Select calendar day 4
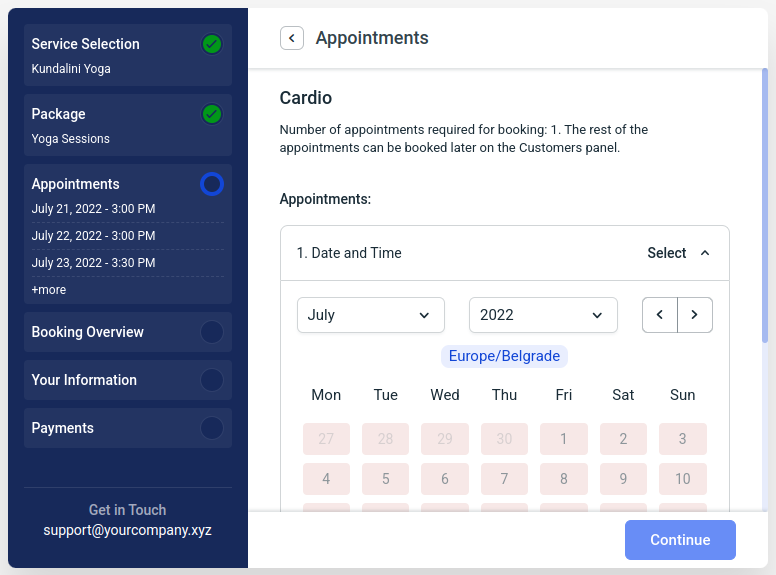The width and height of the screenshot is (776, 575). pos(326,479)
